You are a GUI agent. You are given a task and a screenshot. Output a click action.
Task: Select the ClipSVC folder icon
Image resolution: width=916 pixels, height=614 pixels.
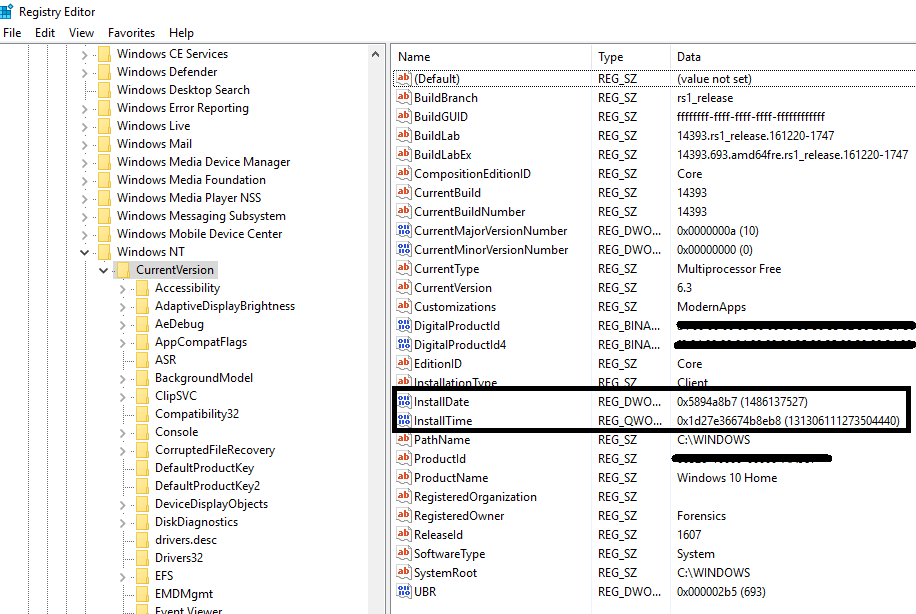point(142,396)
